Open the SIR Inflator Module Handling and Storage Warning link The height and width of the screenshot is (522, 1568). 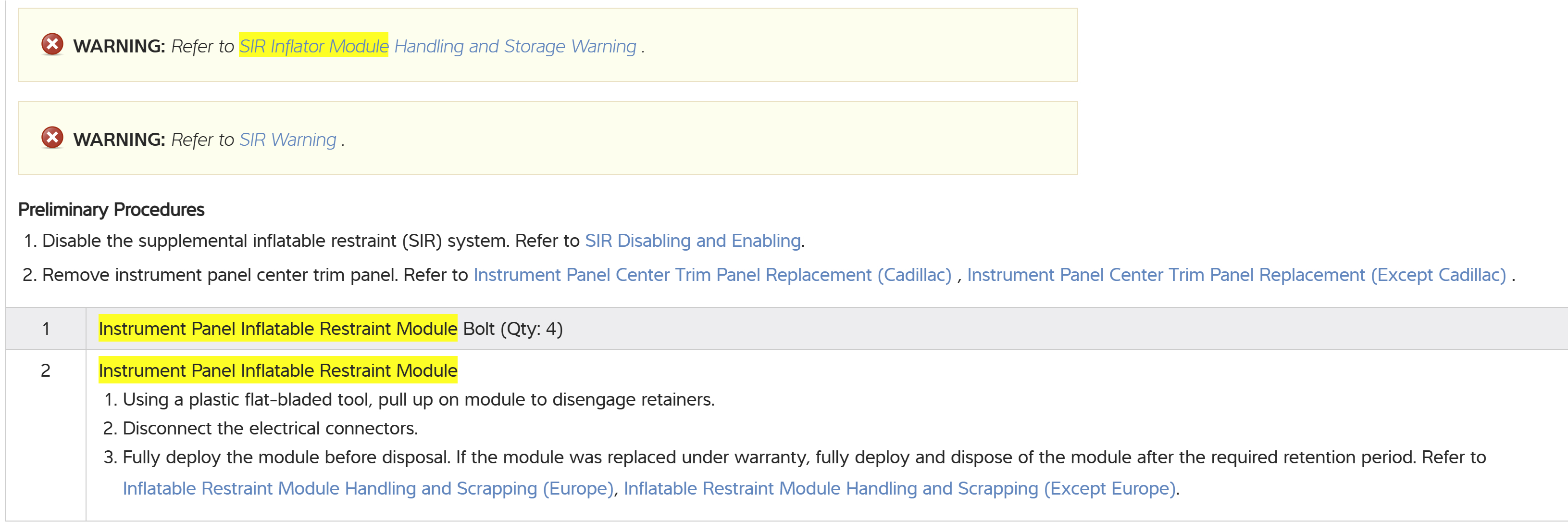(x=437, y=46)
